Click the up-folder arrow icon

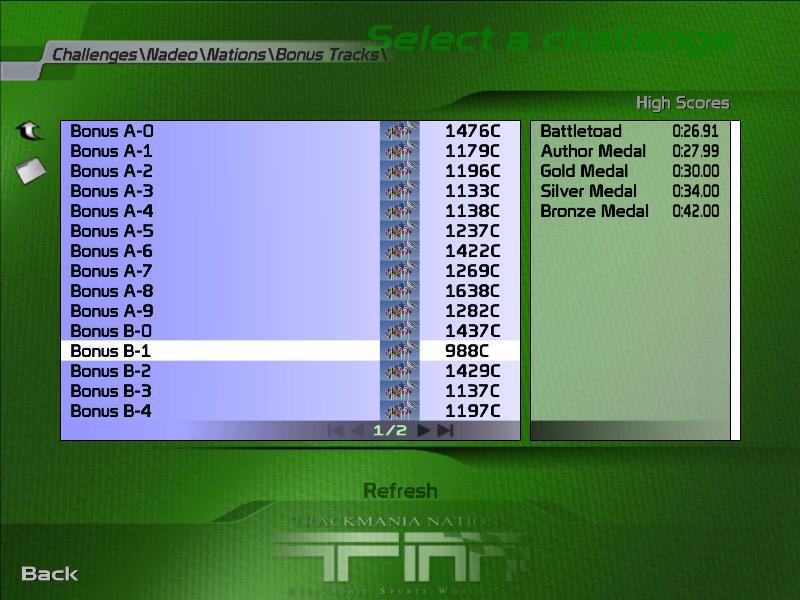tap(30, 131)
